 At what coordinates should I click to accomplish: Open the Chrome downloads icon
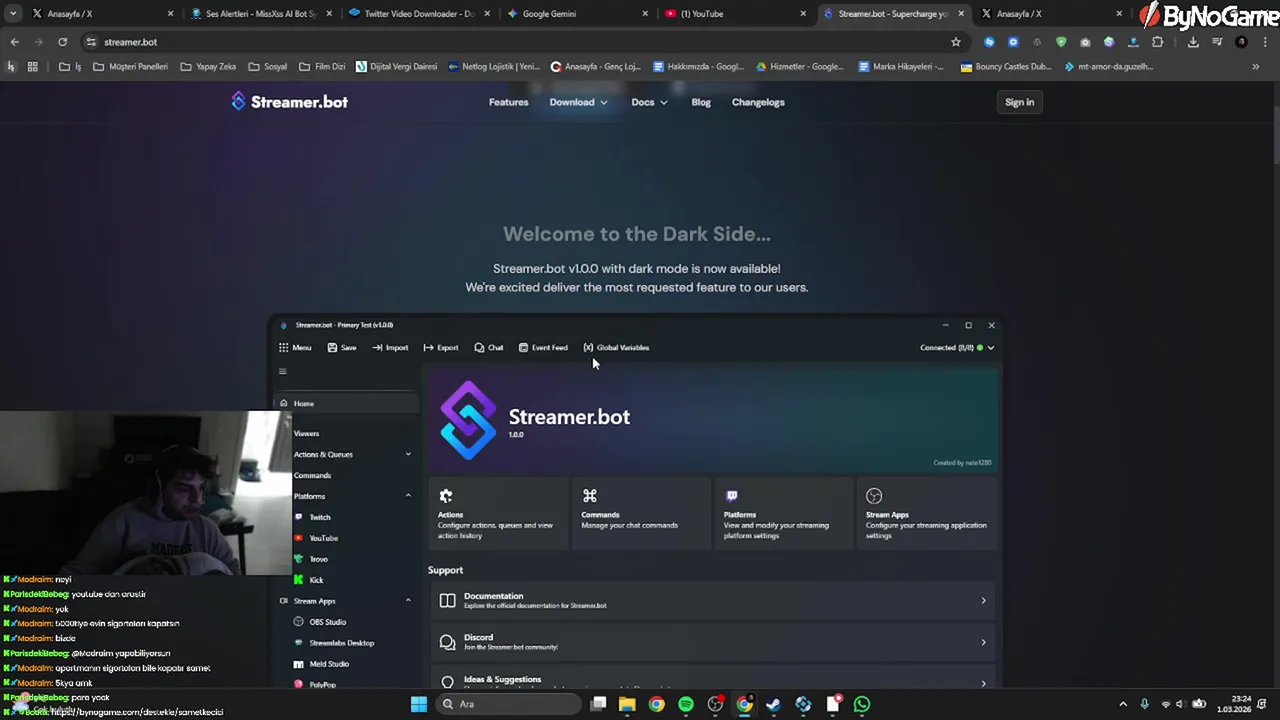1193,42
